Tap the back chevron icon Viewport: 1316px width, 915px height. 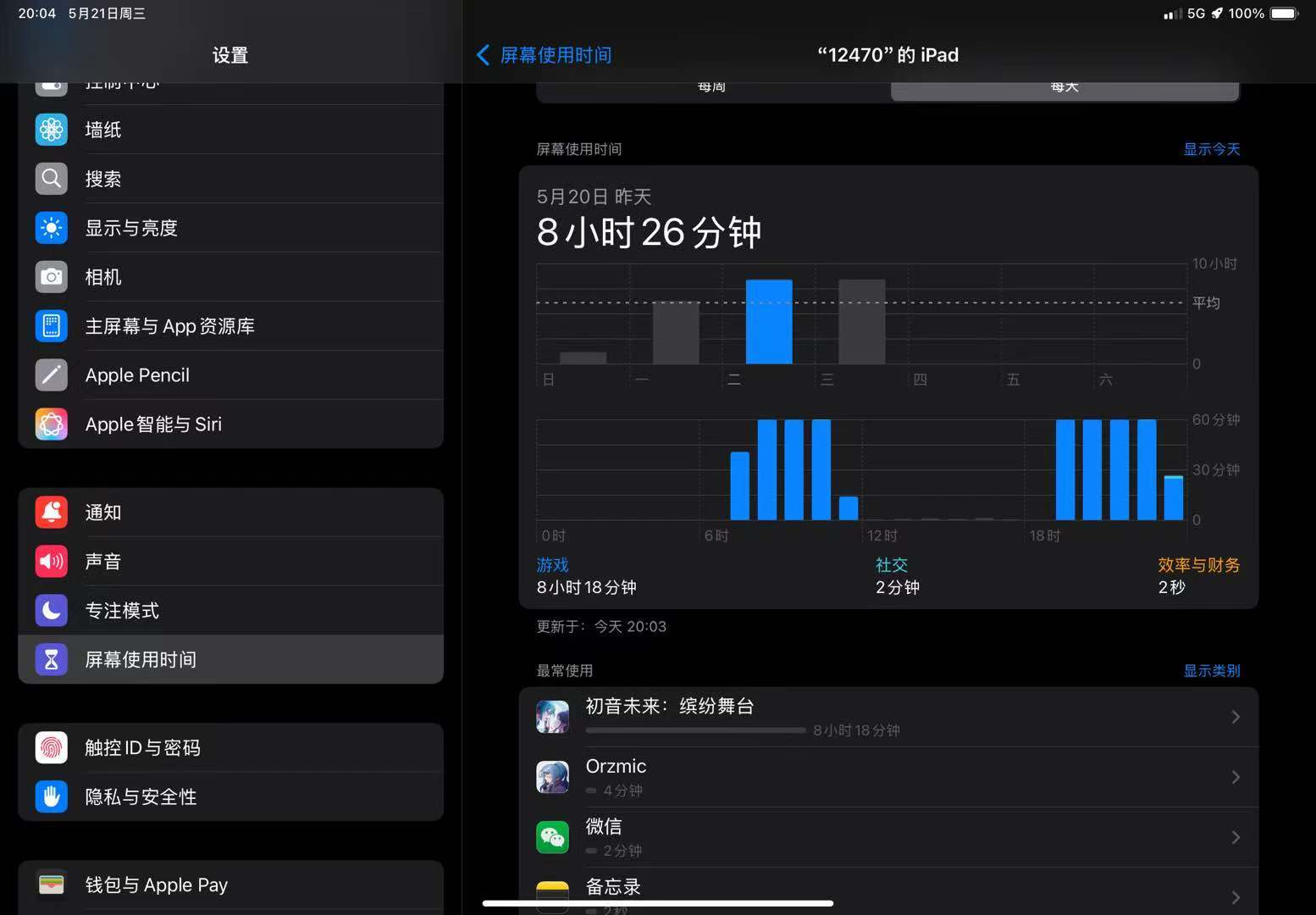[x=483, y=55]
